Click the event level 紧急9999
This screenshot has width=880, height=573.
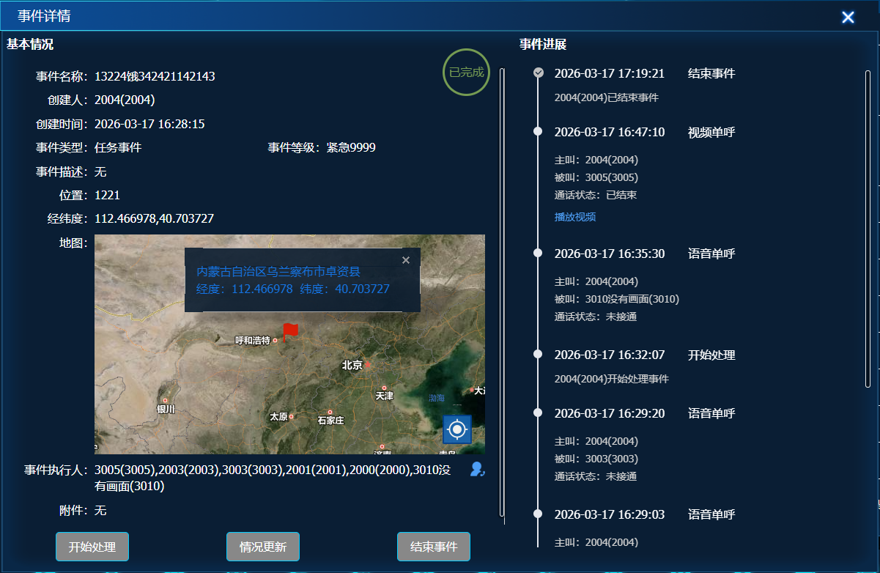coord(351,148)
